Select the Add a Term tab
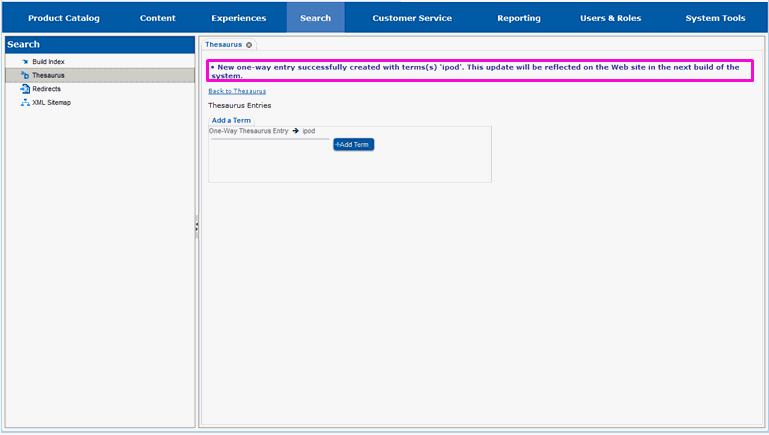769x435 pixels. (231, 120)
